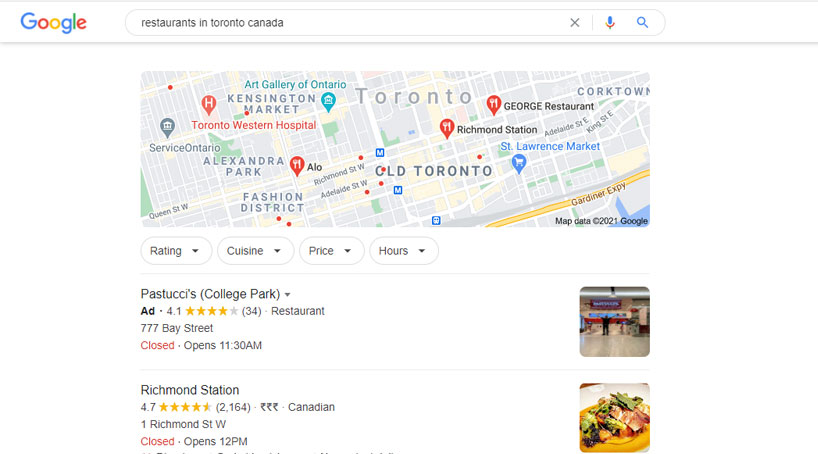Click the blue magnifier search icon
The image size is (818, 454).
[x=642, y=22]
